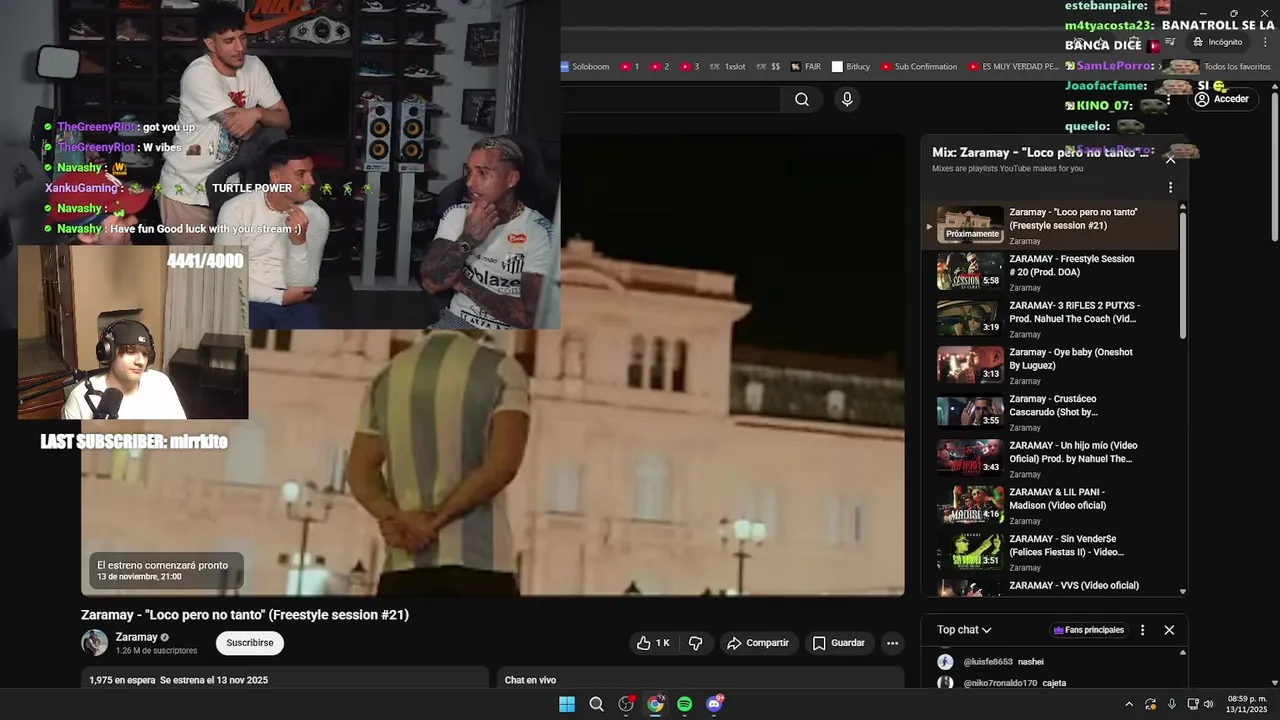Open Mix playlist options menu
The image size is (1280, 720).
1170,187
